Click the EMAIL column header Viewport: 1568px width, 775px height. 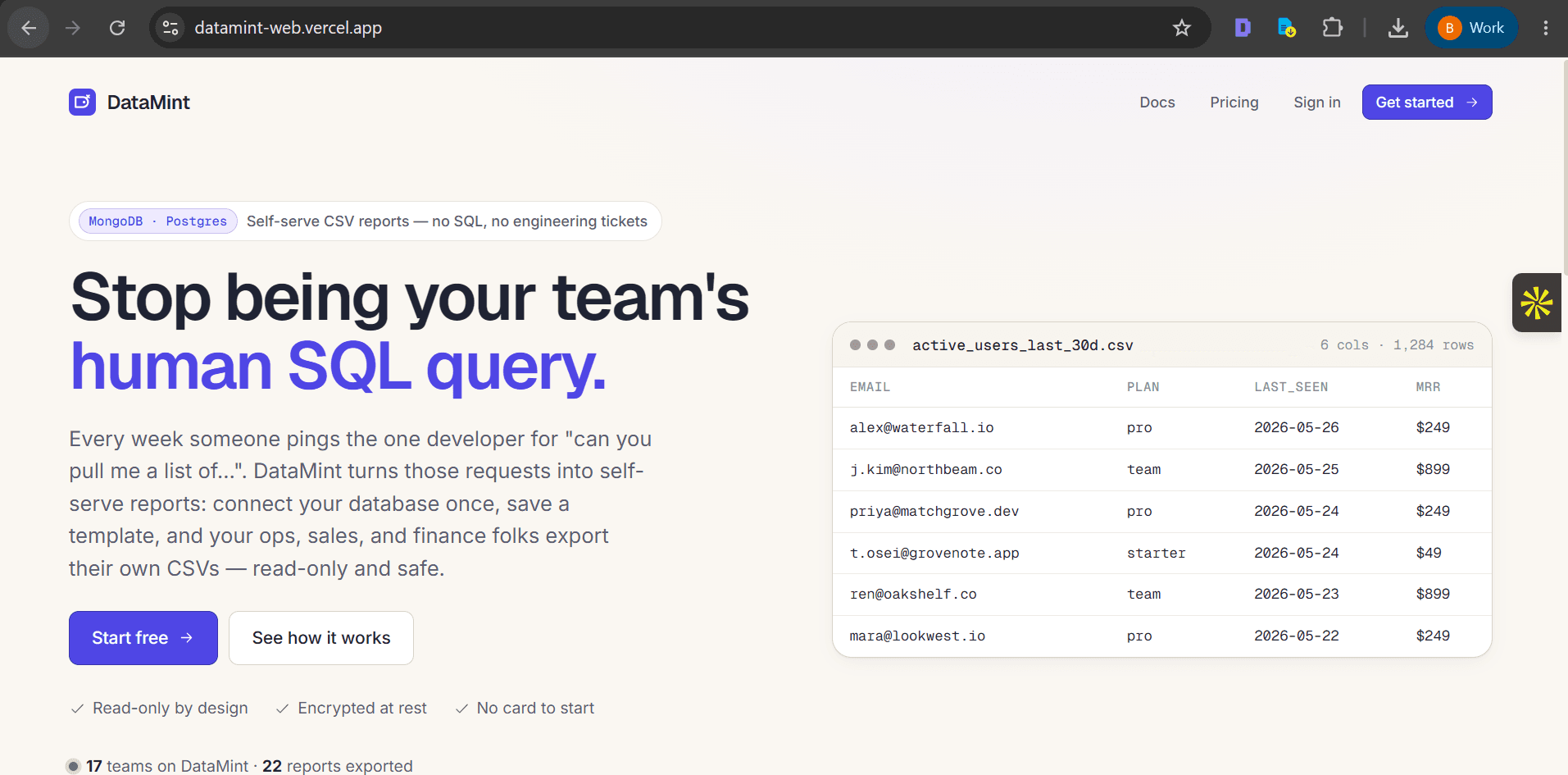point(870,387)
